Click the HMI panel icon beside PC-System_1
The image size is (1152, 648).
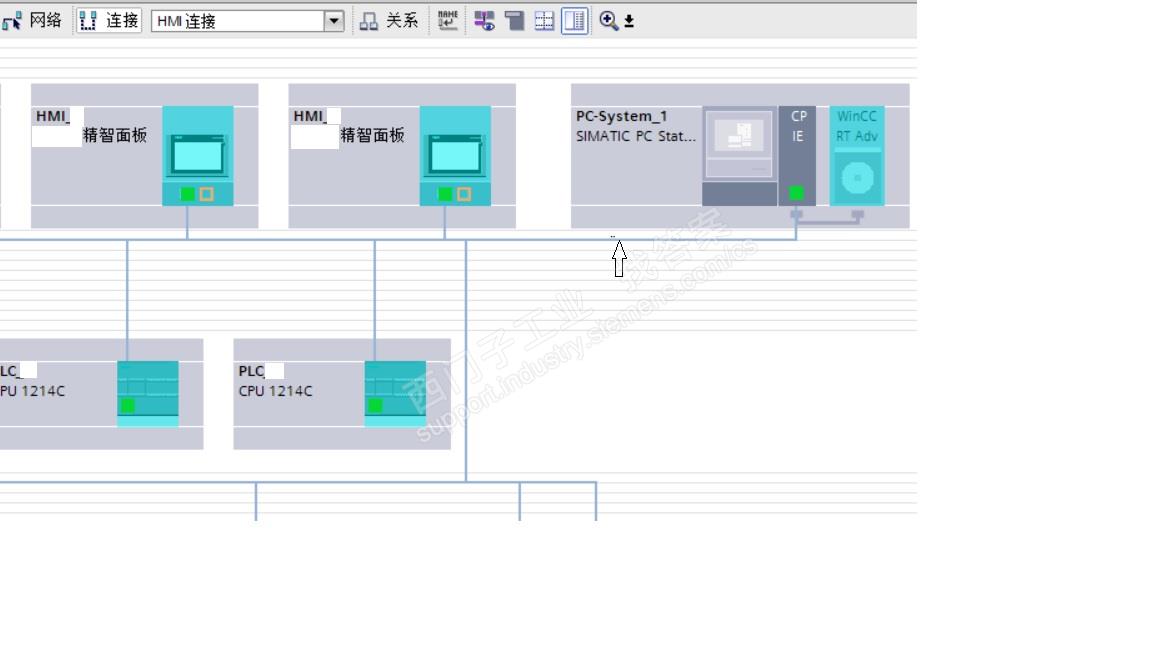[x=455, y=156]
